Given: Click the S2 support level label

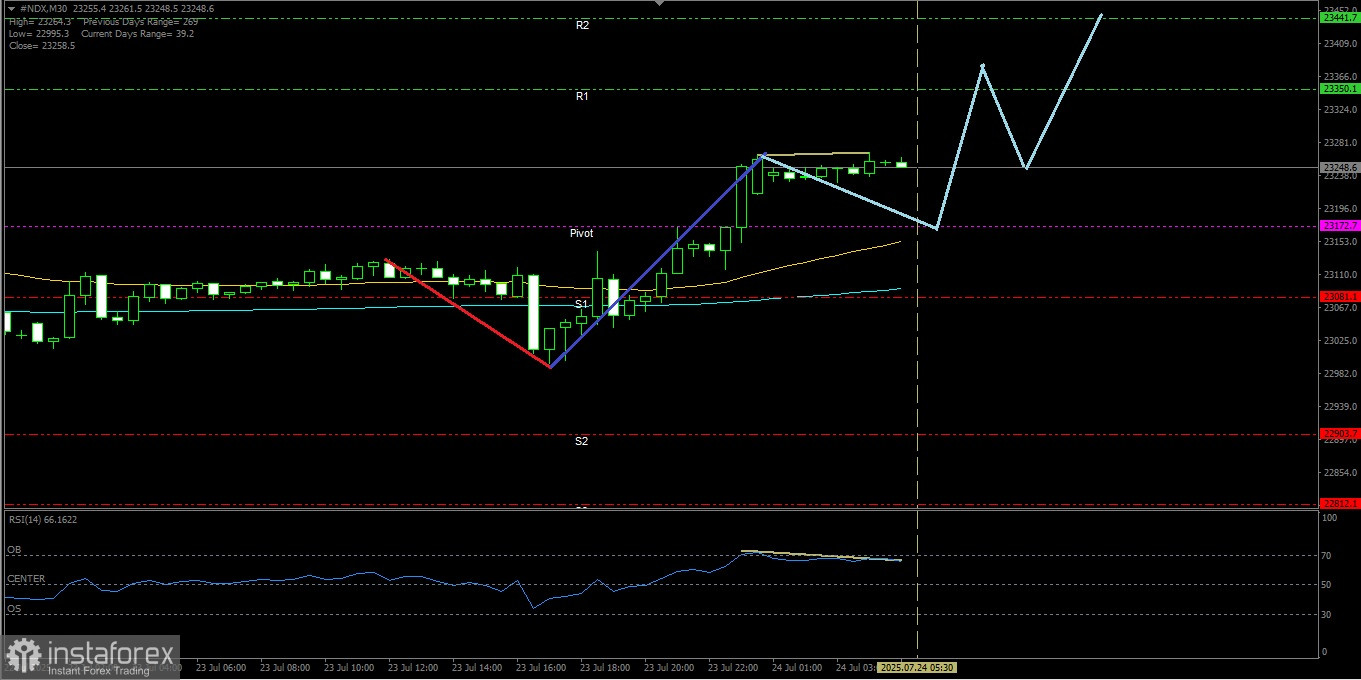Looking at the screenshot, I should point(581,441).
